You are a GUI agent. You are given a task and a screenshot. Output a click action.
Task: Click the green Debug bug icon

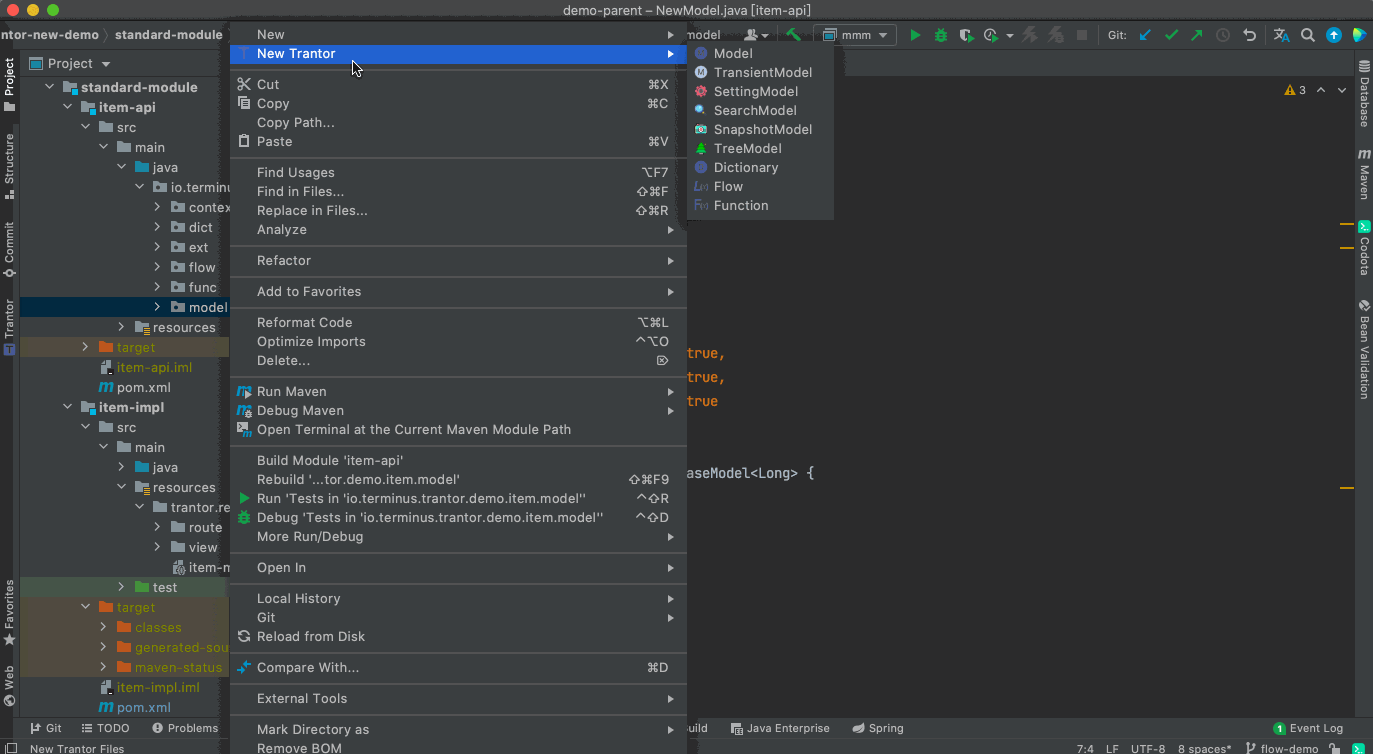941,35
